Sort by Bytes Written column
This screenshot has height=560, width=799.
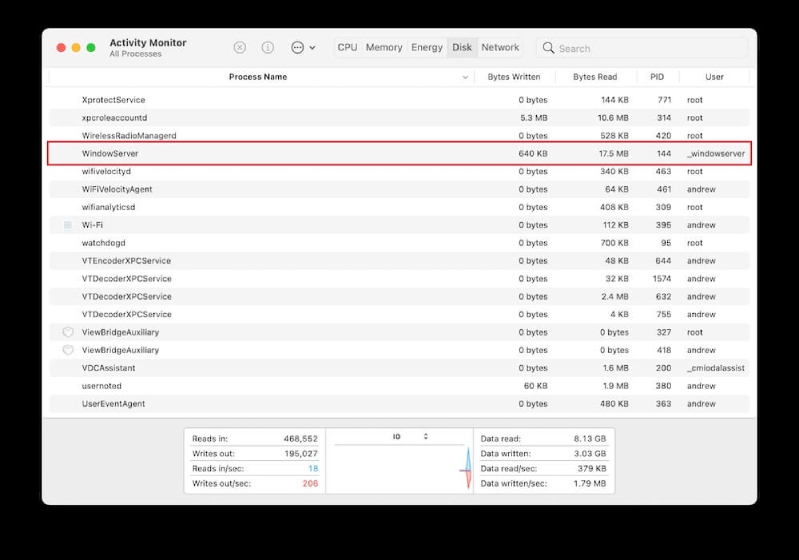coord(514,77)
